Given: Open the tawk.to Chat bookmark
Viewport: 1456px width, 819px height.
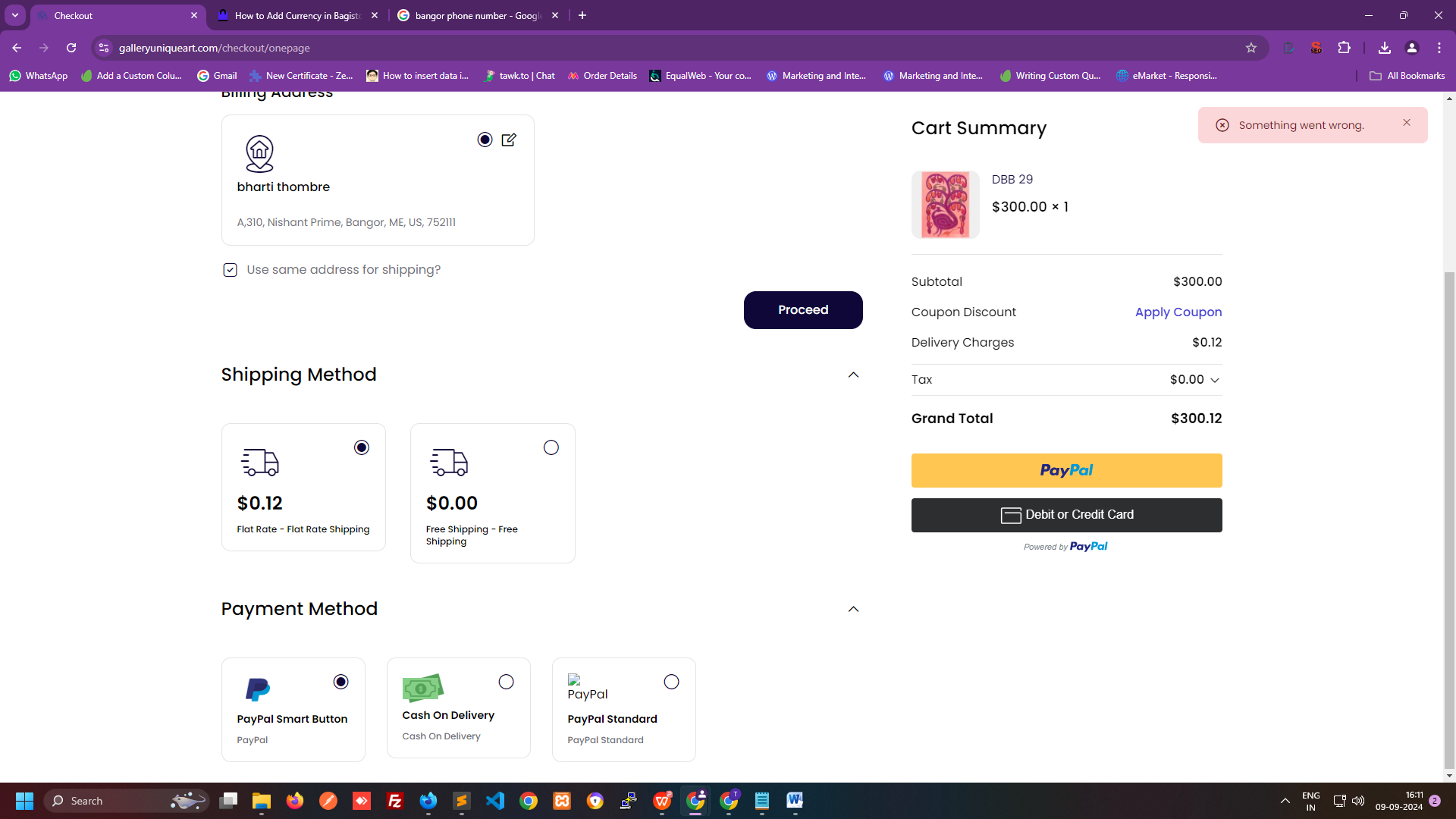Looking at the screenshot, I should [519, 76].
